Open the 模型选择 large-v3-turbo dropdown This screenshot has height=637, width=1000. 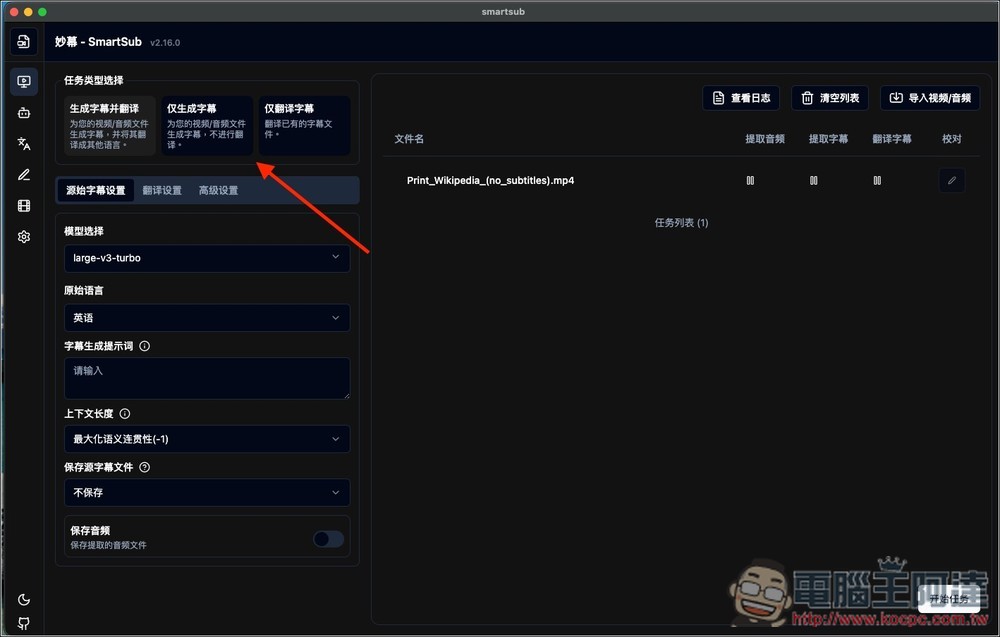point(207,258)
